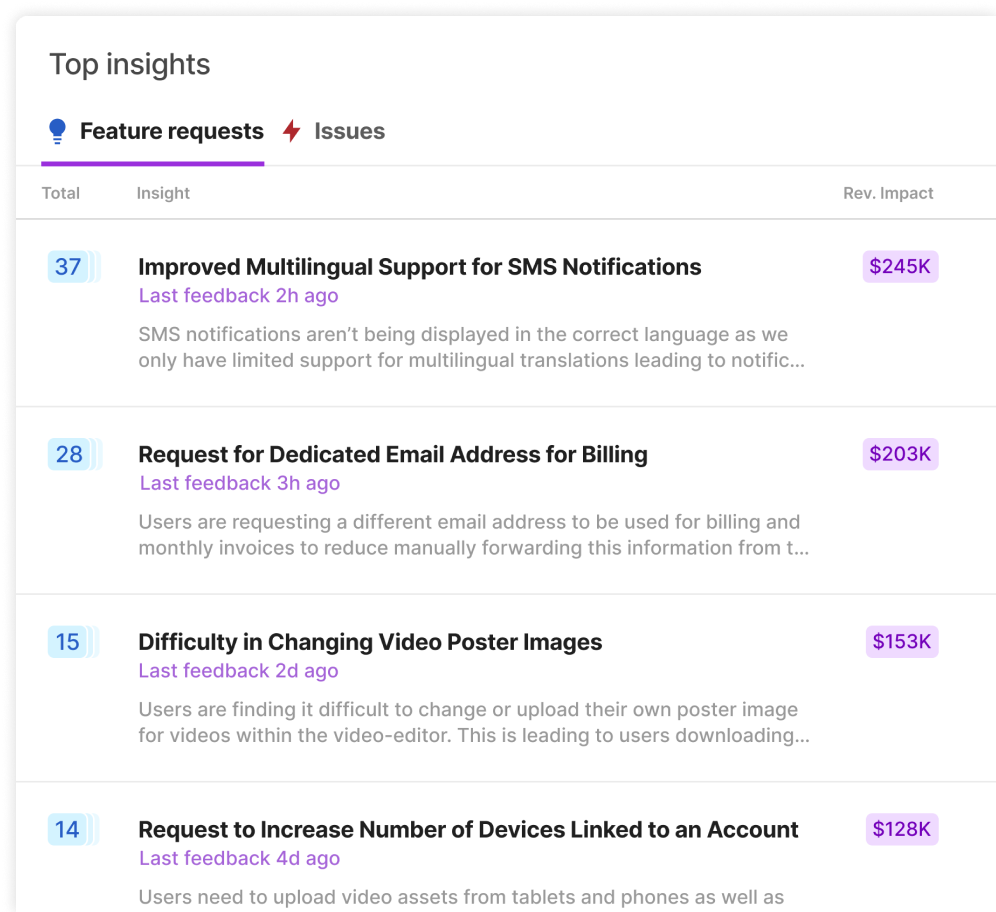Select the $203K revenue impact badge

tap(900, 454)
